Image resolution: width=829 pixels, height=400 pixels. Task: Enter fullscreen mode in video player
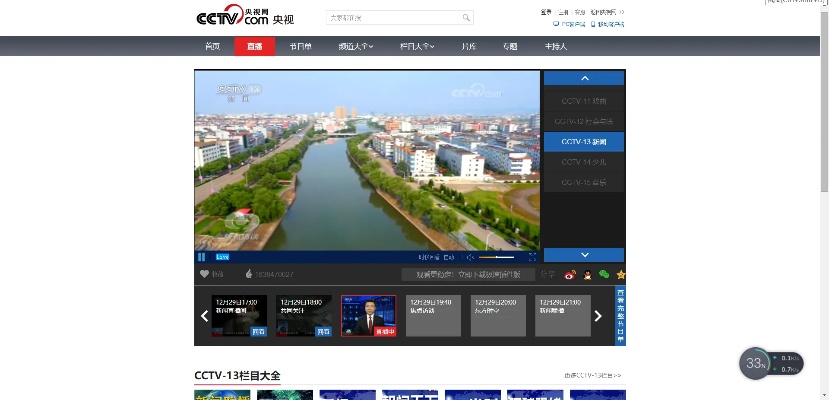coord(532,257)
